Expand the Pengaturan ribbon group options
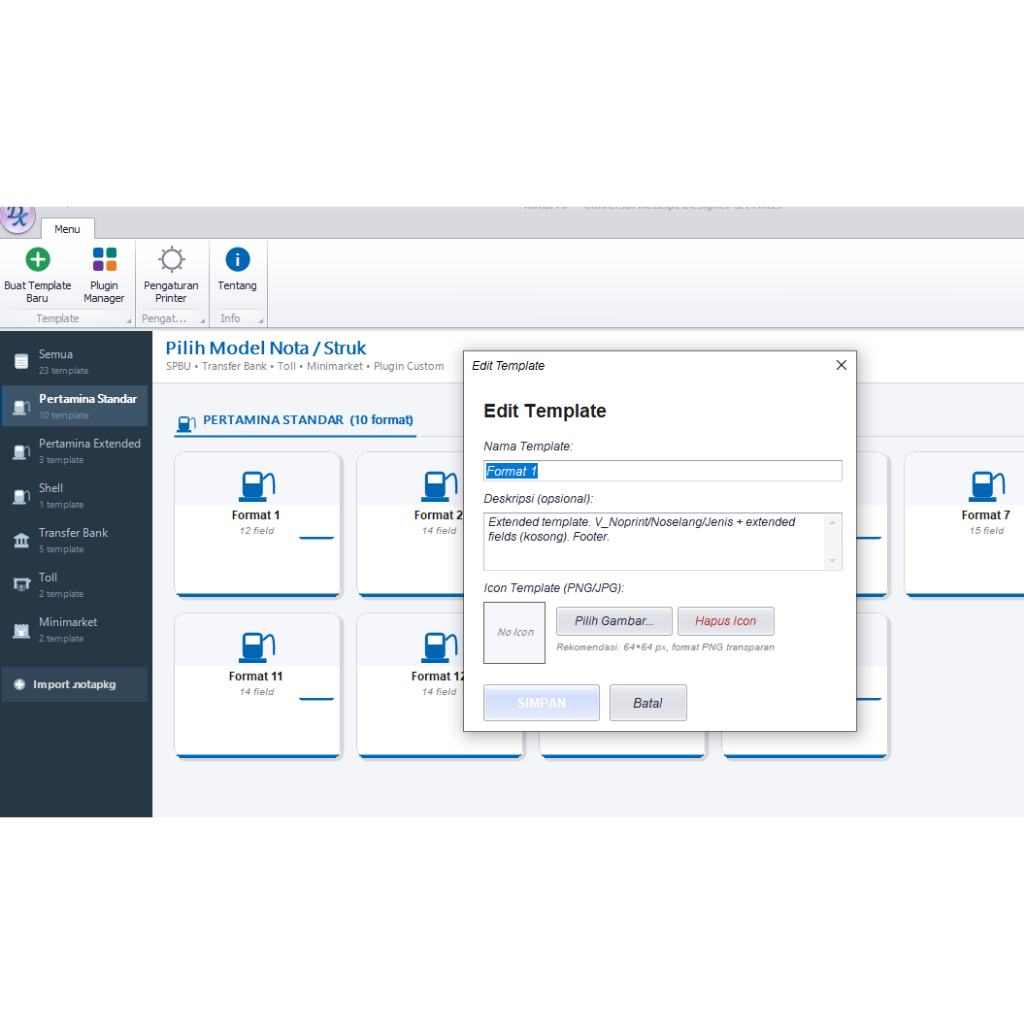This screenshot has height=1024, width=1024. (200, 319)
